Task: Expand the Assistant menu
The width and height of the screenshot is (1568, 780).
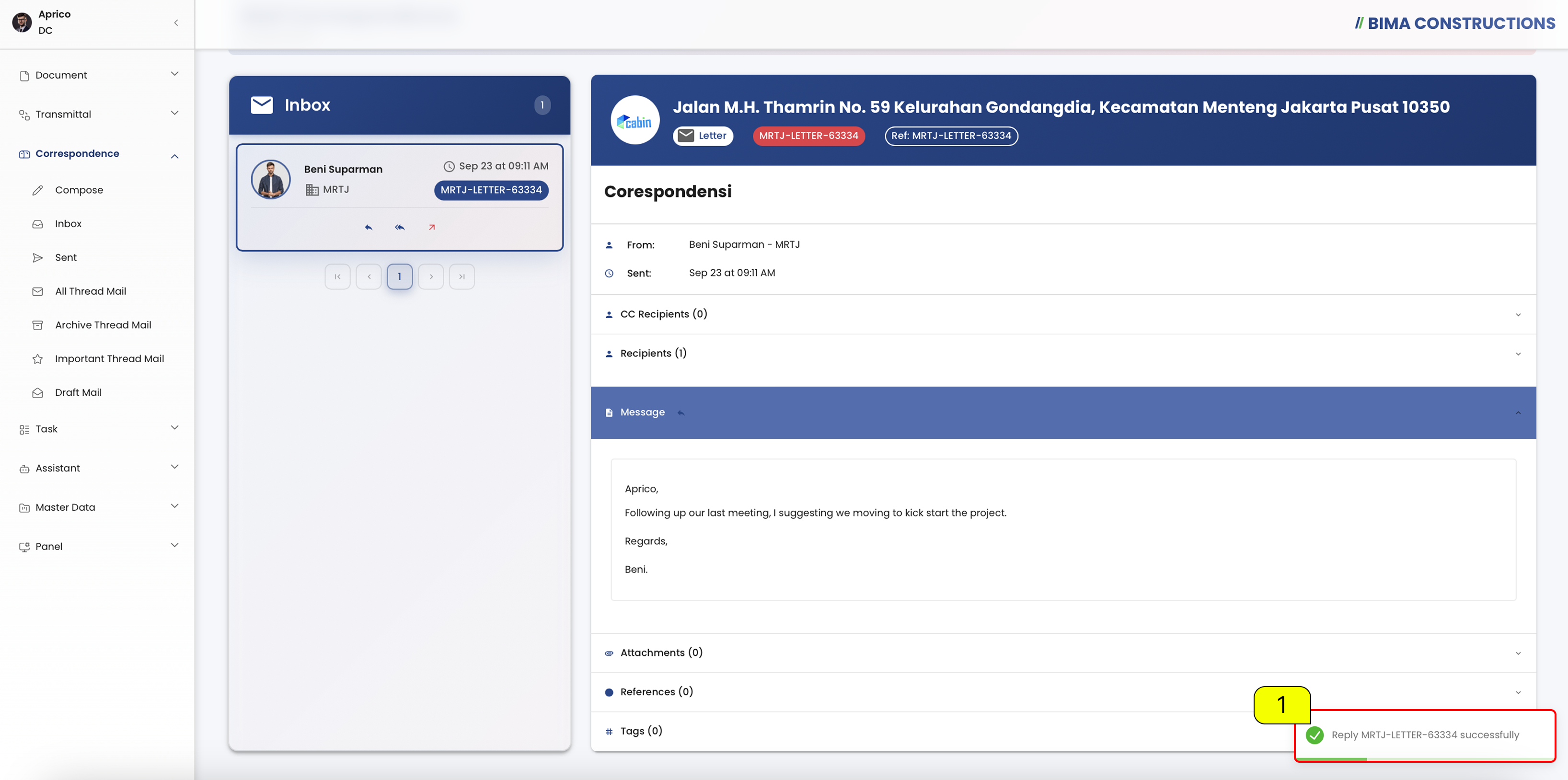Action: (x=98, y=468)
